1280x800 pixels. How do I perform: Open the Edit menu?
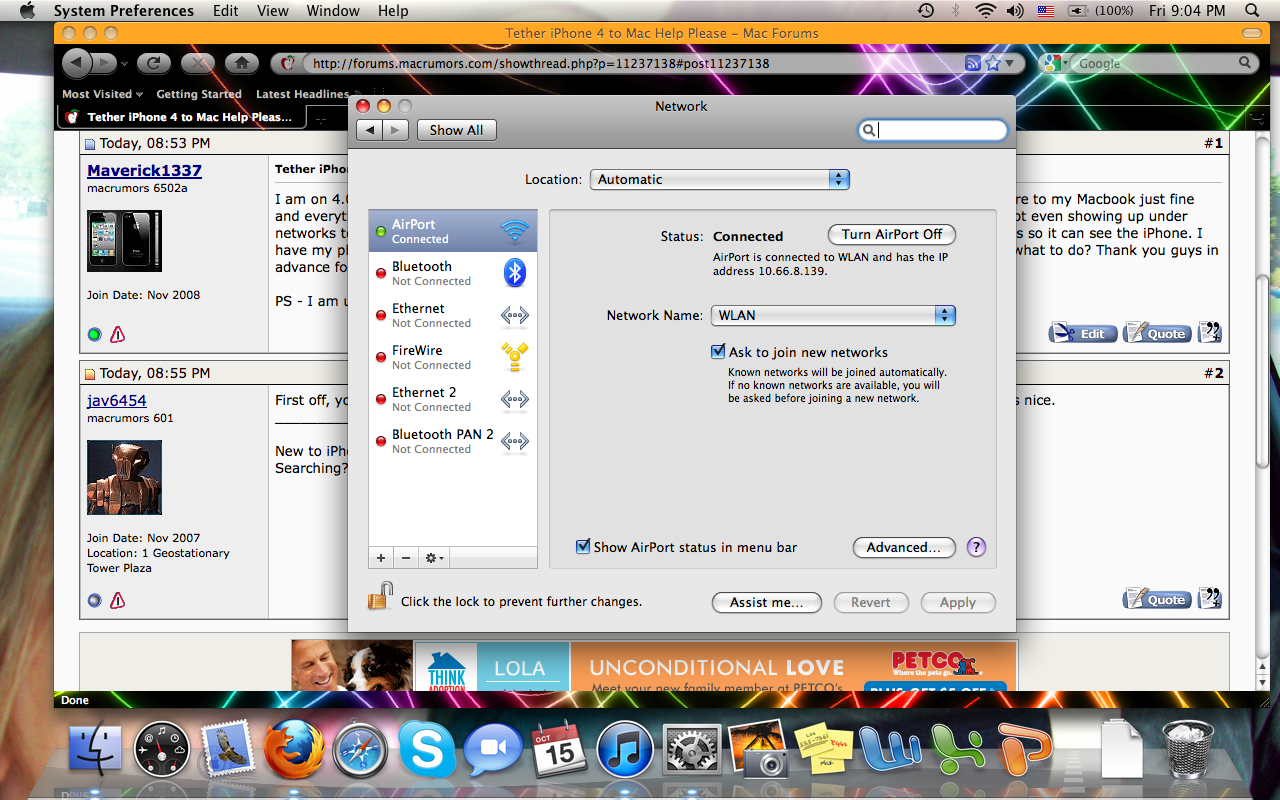coord(226,11)
